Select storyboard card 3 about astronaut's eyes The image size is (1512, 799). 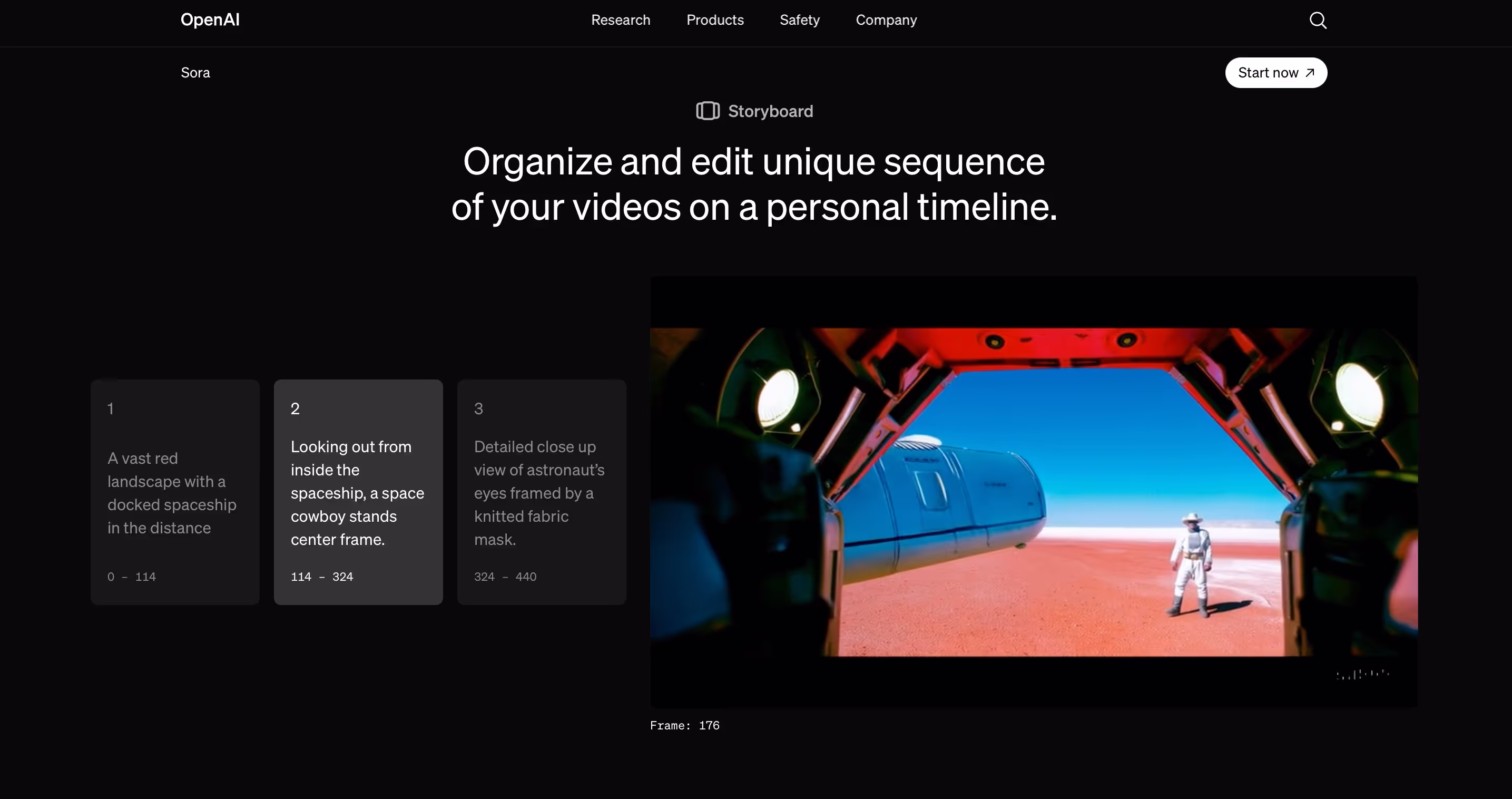pos(541,492)
